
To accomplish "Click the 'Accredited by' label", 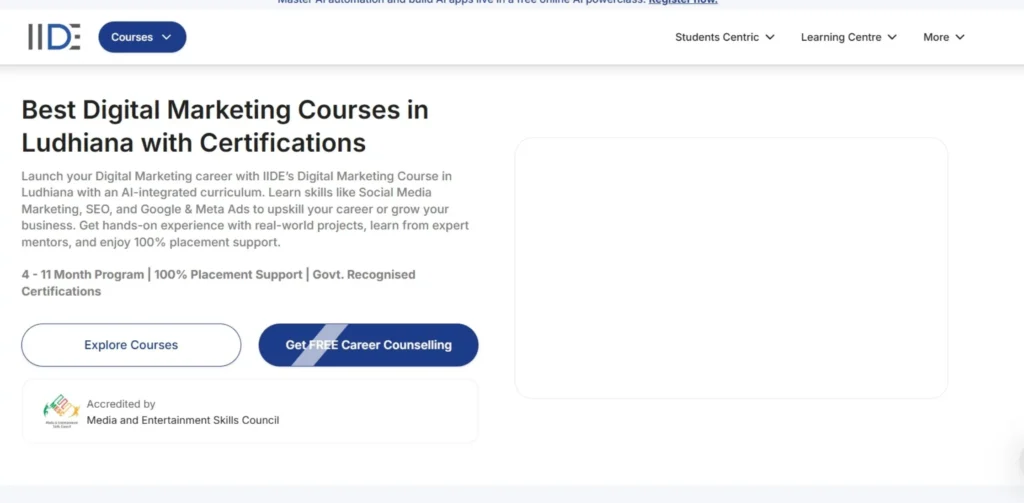I will pos(121,404).
